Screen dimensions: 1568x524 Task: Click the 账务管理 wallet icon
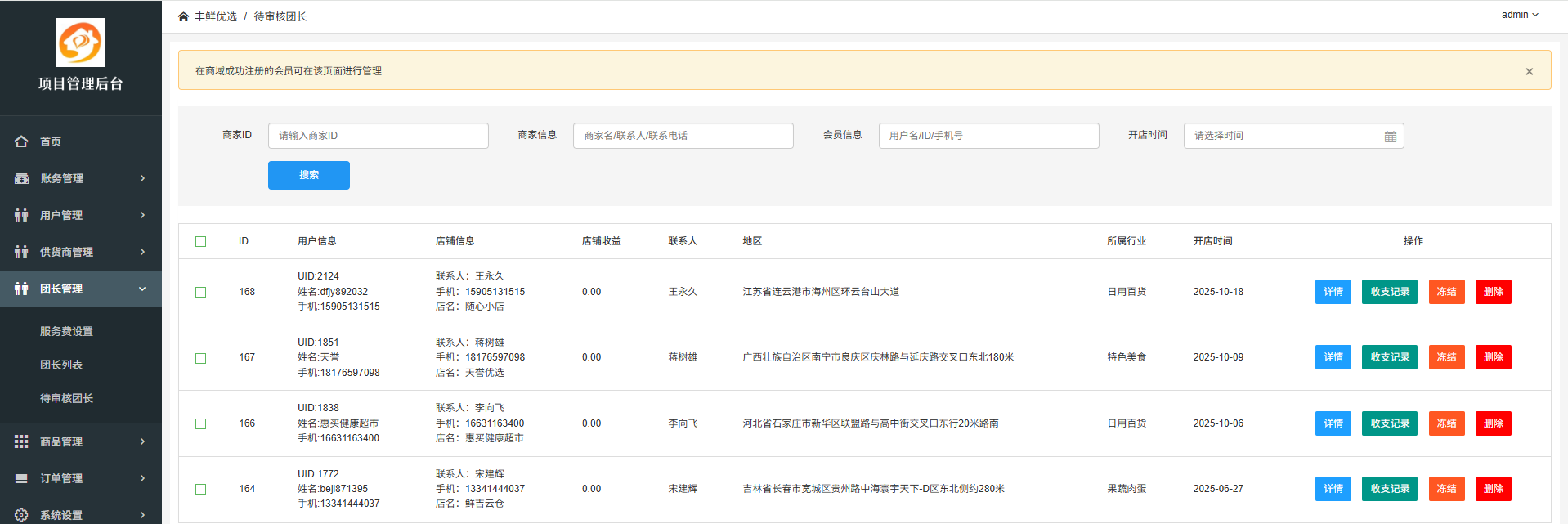tap(21, 178)
